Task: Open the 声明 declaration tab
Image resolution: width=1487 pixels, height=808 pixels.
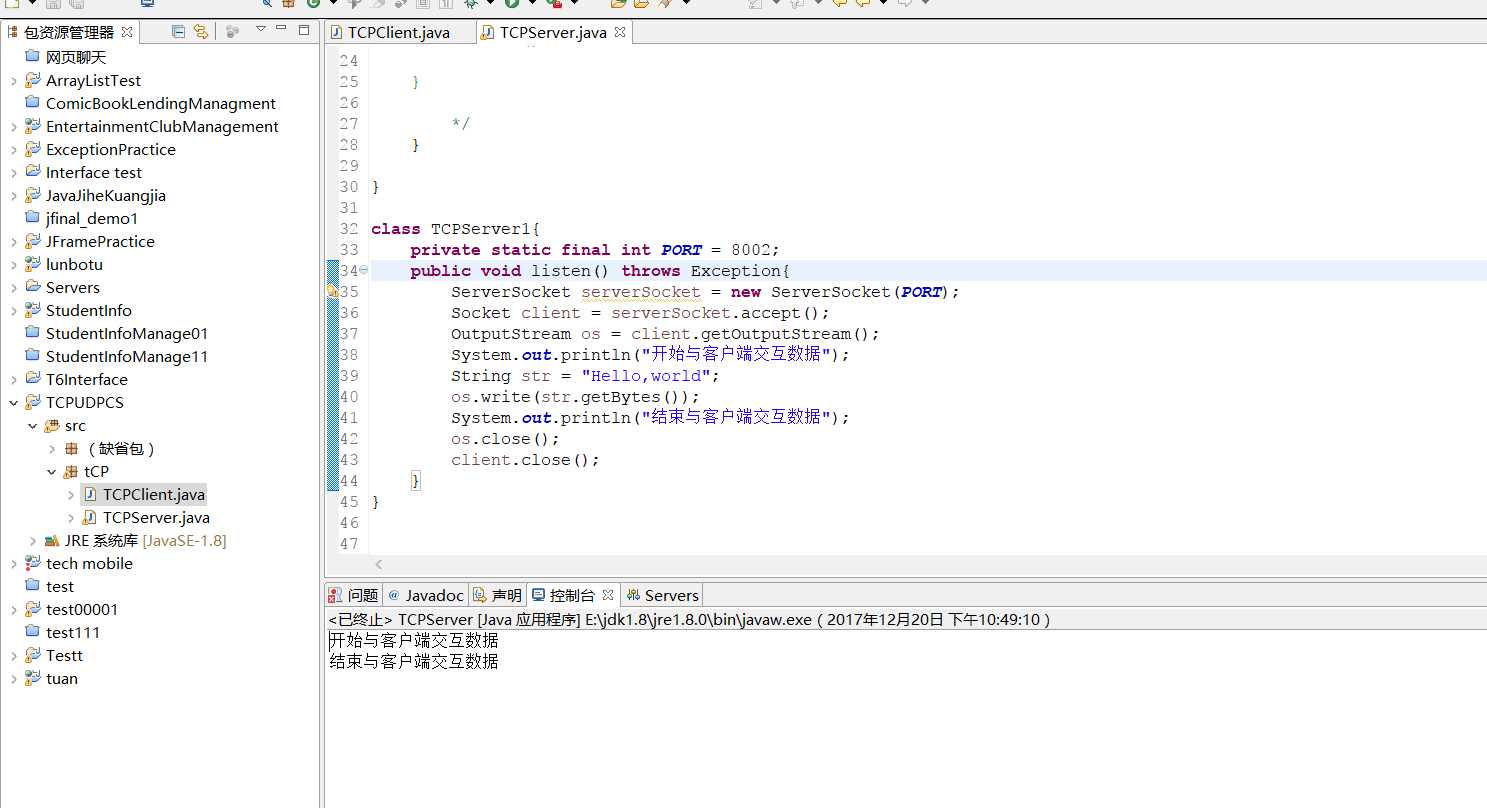Action: click(x=497, y=595)
